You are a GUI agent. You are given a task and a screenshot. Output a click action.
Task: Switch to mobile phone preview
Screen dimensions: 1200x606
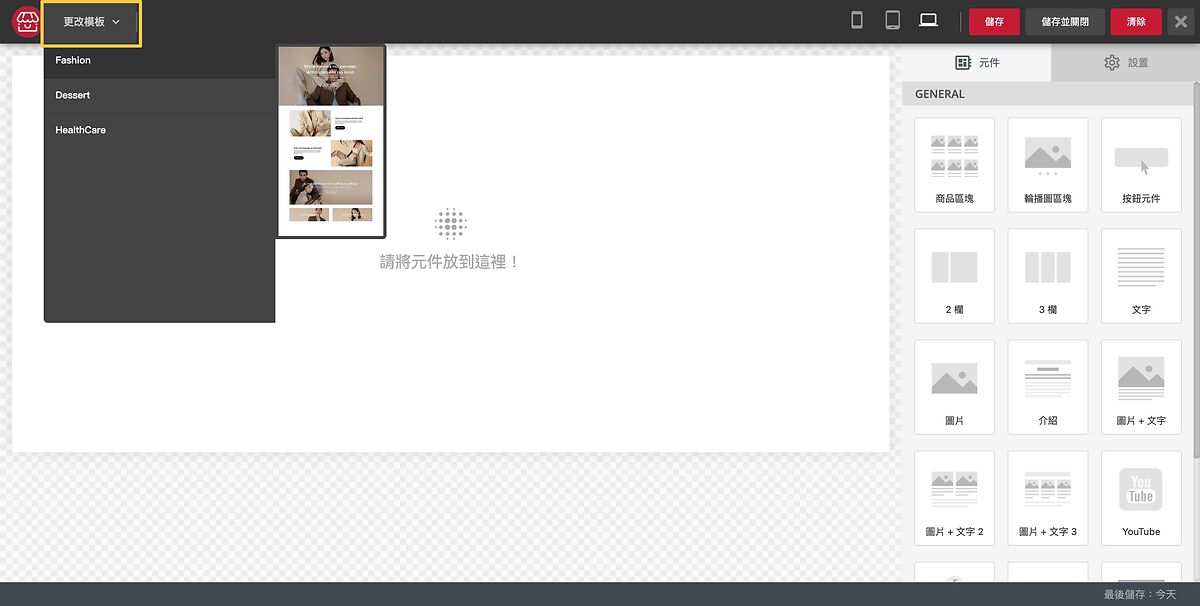pyautogui.click(x=857, y=21)
